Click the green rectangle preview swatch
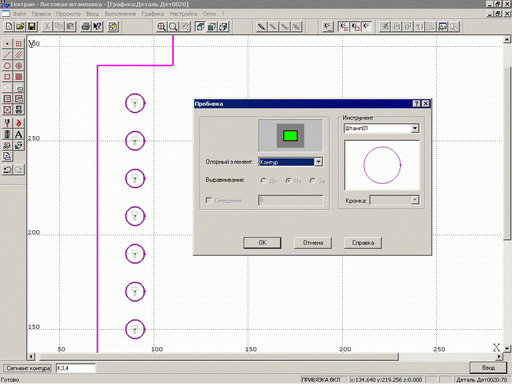Viewport: 512px width, 384px height. coord(290,136)
